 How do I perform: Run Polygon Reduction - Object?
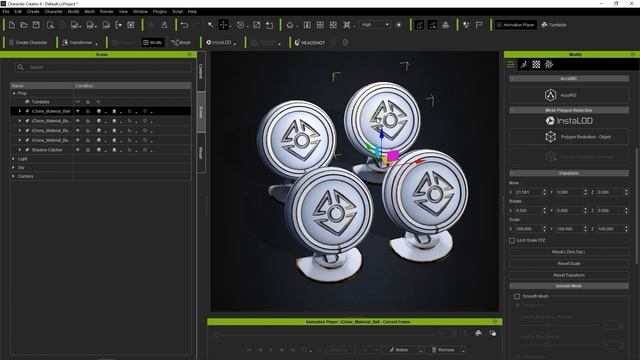(569, 137)
